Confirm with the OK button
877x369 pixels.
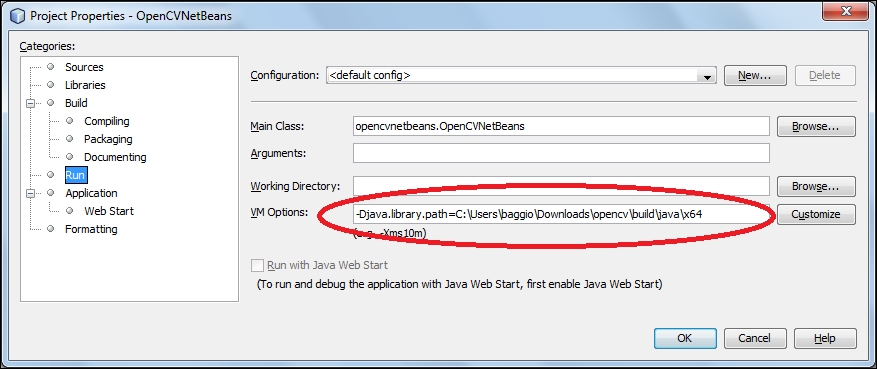pos(685,338)
